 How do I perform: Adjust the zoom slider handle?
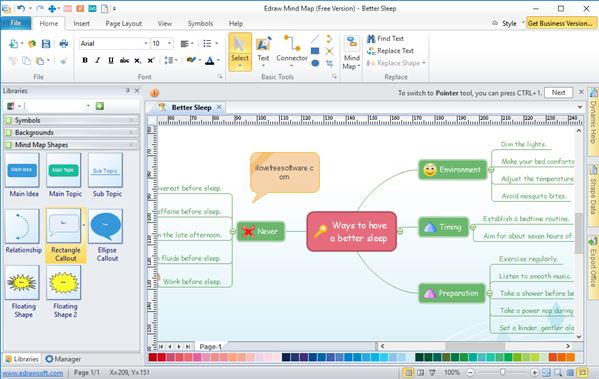(503, 372)
